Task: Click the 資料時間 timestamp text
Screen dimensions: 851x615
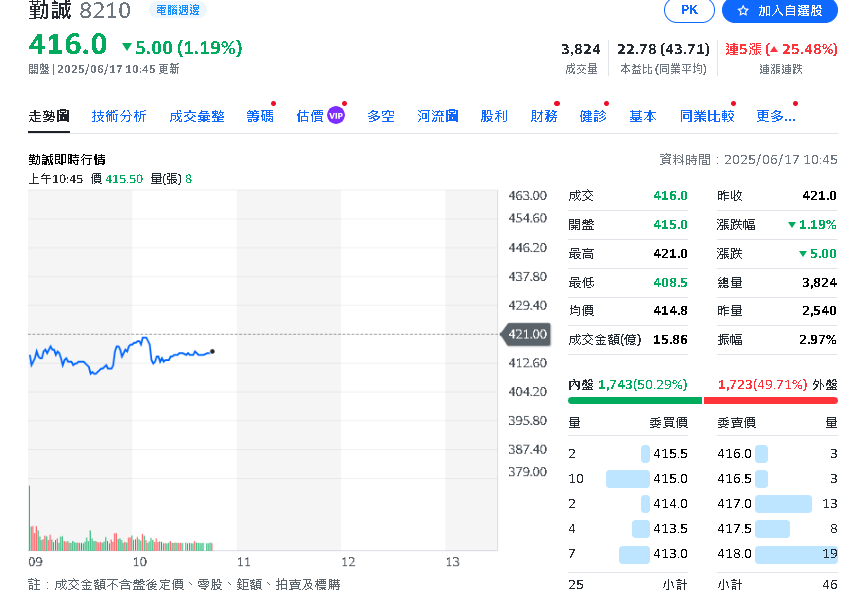Action: pos(748,160)
